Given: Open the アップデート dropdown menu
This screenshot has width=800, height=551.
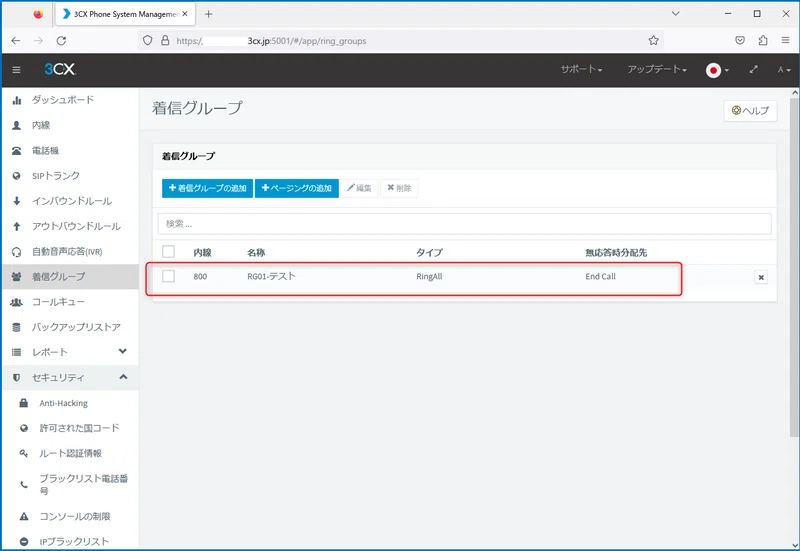Looking at the screenshot, I should pyautogui.click(x=657, y=69).
